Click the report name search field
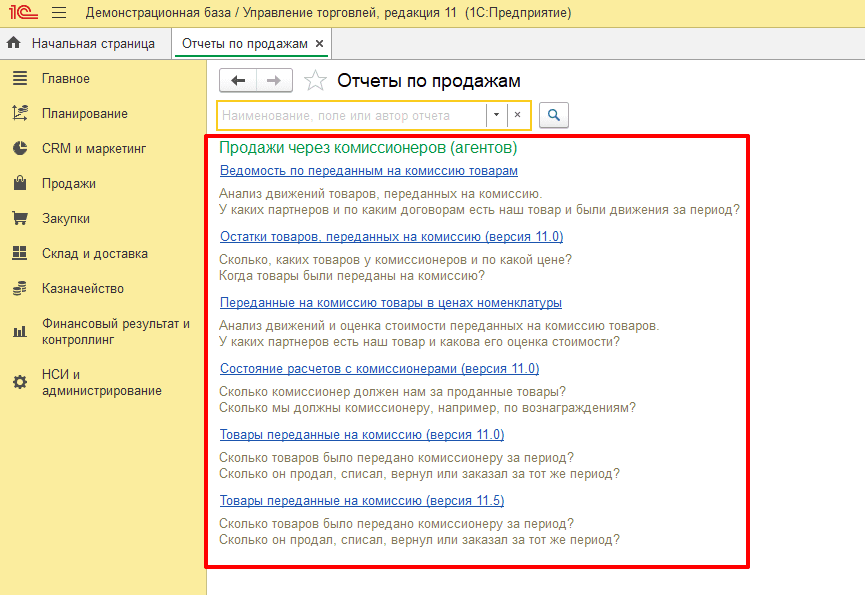 click(x=350, y=116)
